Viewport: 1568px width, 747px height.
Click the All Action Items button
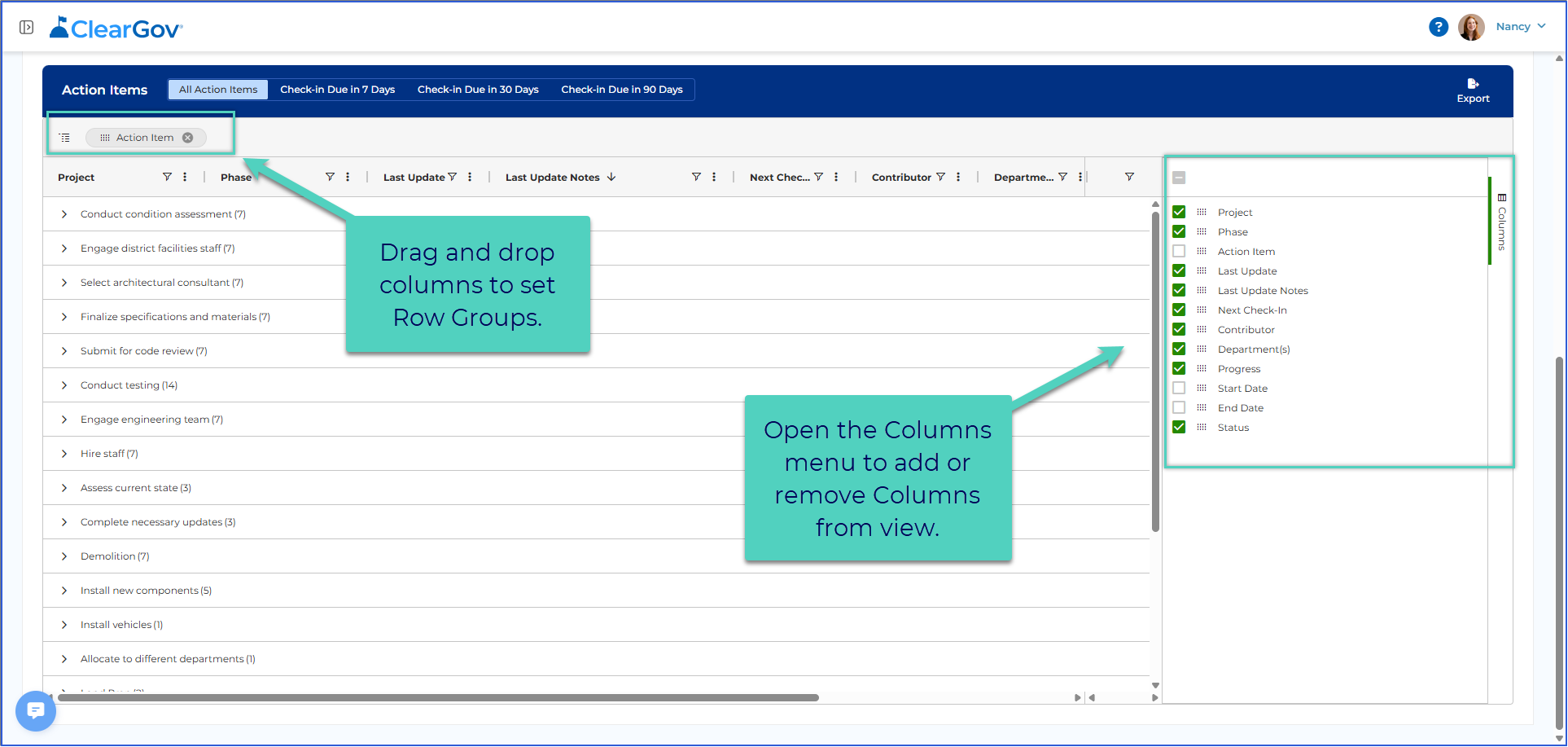tap(218, 90)
